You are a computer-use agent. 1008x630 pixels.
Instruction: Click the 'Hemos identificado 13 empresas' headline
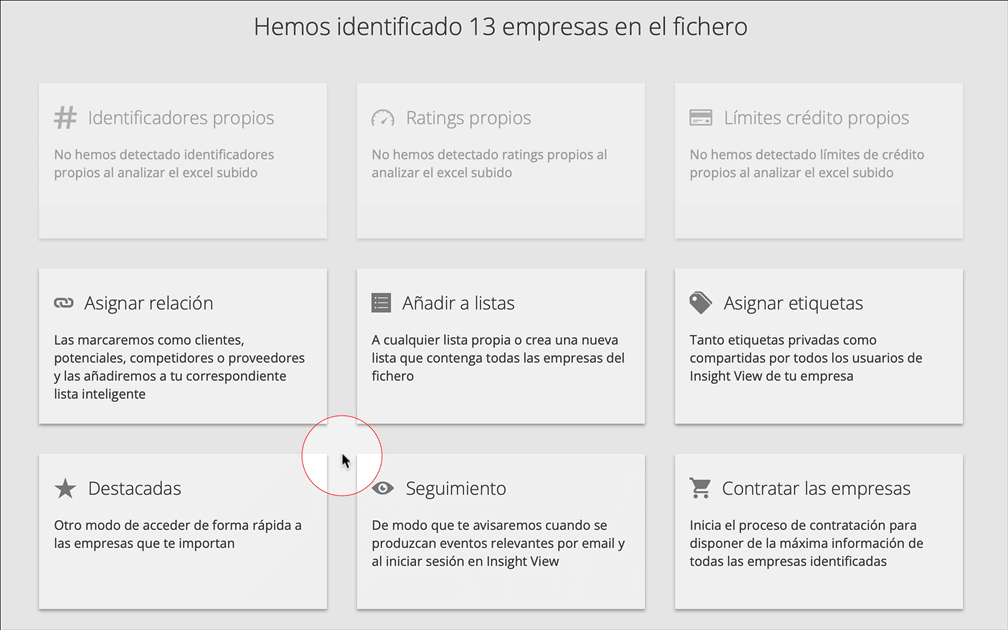pos(501,27)
